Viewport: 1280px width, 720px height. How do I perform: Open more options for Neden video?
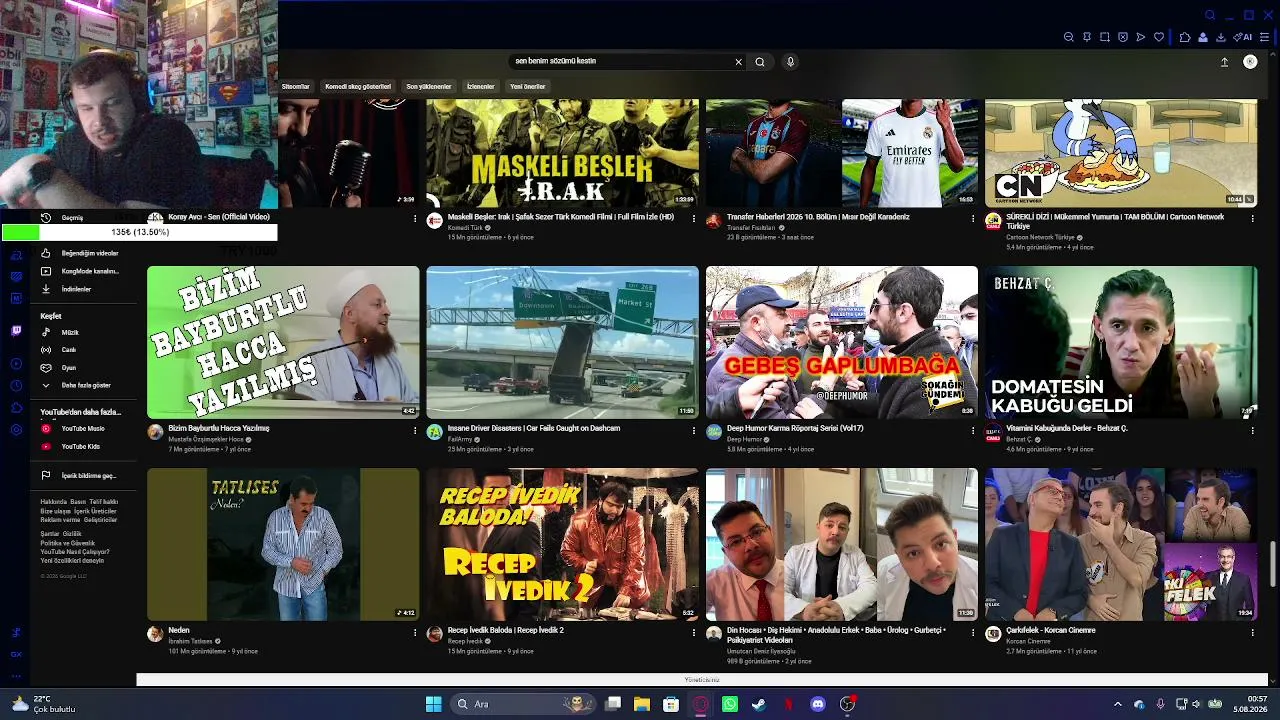[x=415, y=633]
